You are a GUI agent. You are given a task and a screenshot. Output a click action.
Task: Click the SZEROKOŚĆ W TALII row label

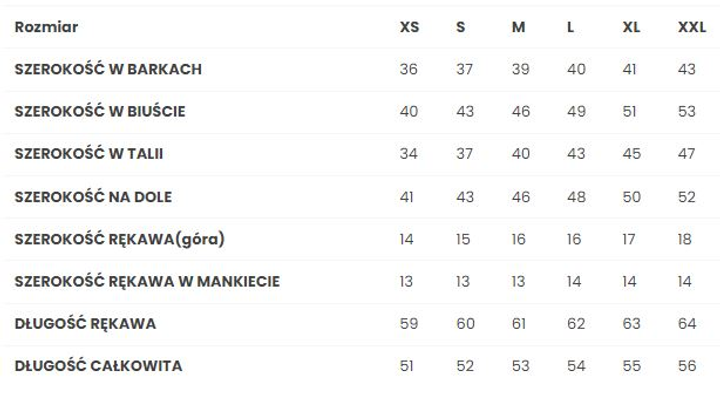[89, 154]
